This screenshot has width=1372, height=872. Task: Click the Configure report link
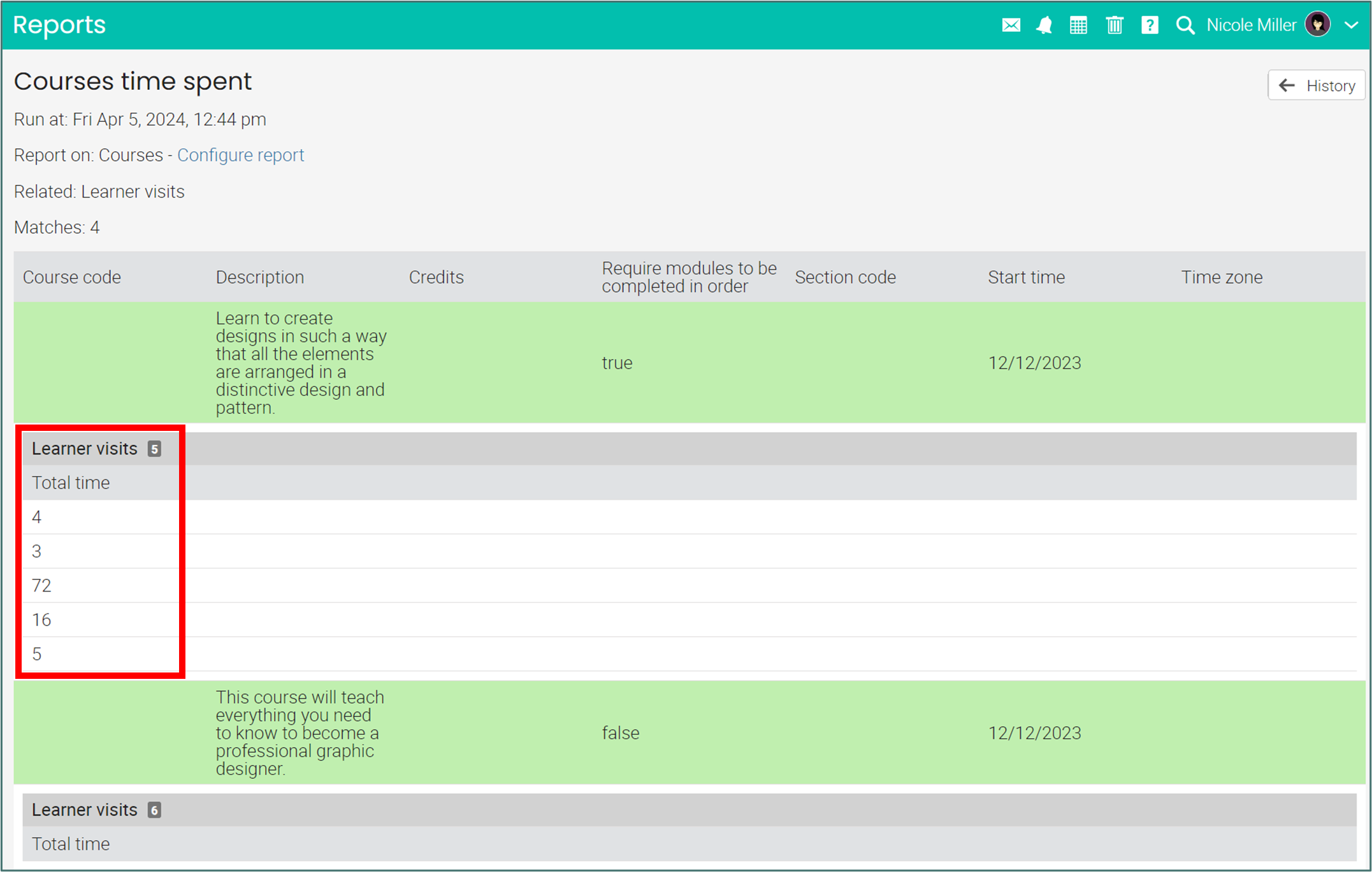240,155
